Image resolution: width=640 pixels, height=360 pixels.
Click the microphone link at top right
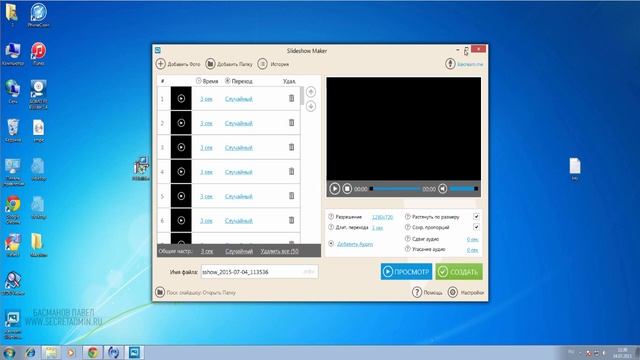464,64
